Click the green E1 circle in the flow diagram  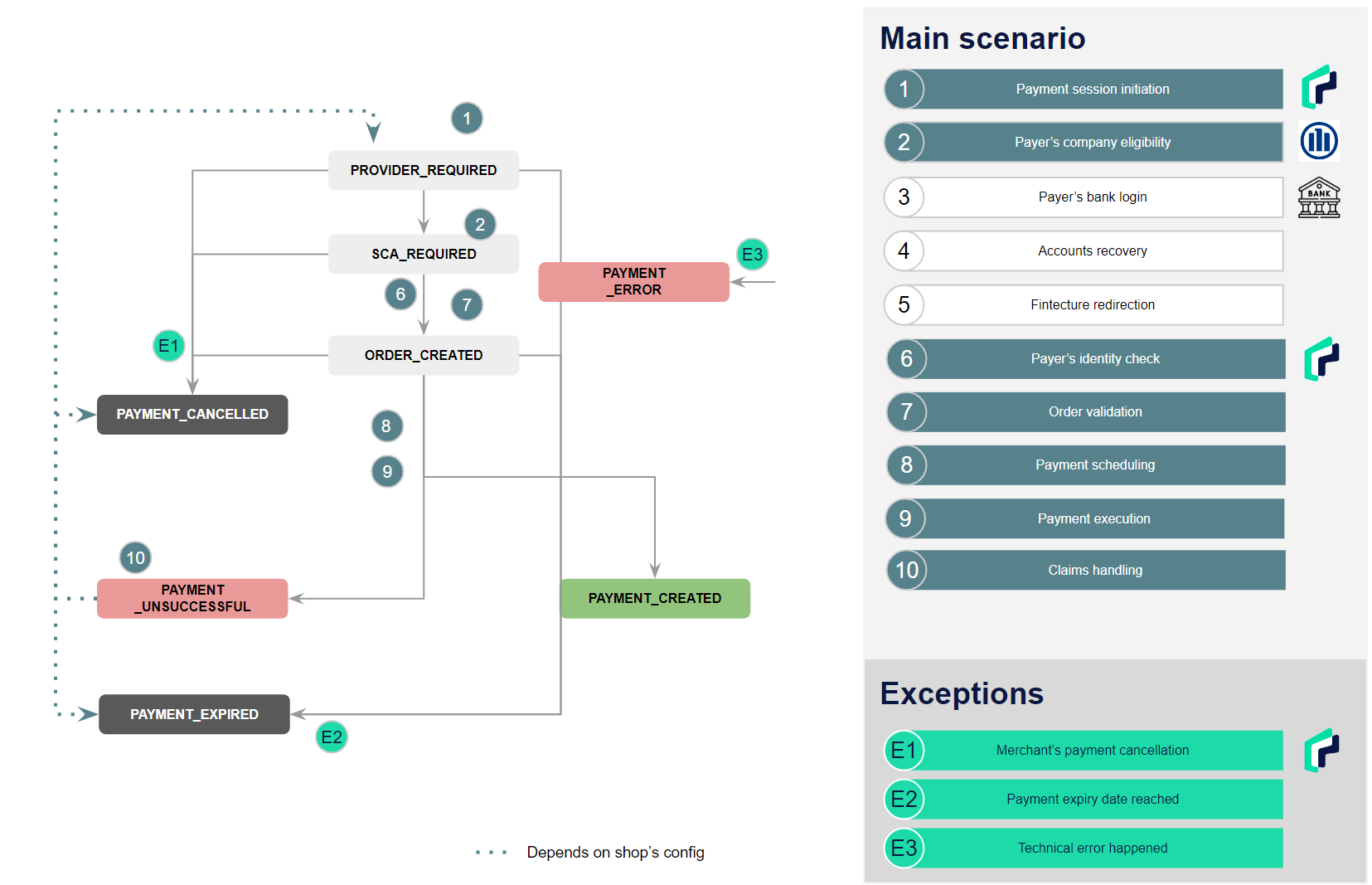pos(169,346)
